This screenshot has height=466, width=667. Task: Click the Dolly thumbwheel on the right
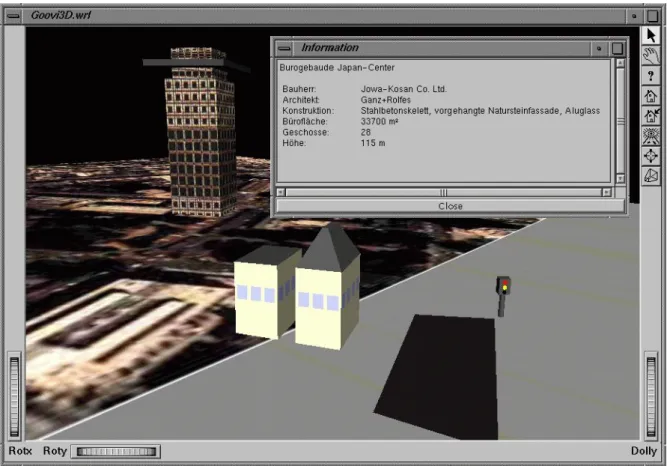tap(651, 396)
